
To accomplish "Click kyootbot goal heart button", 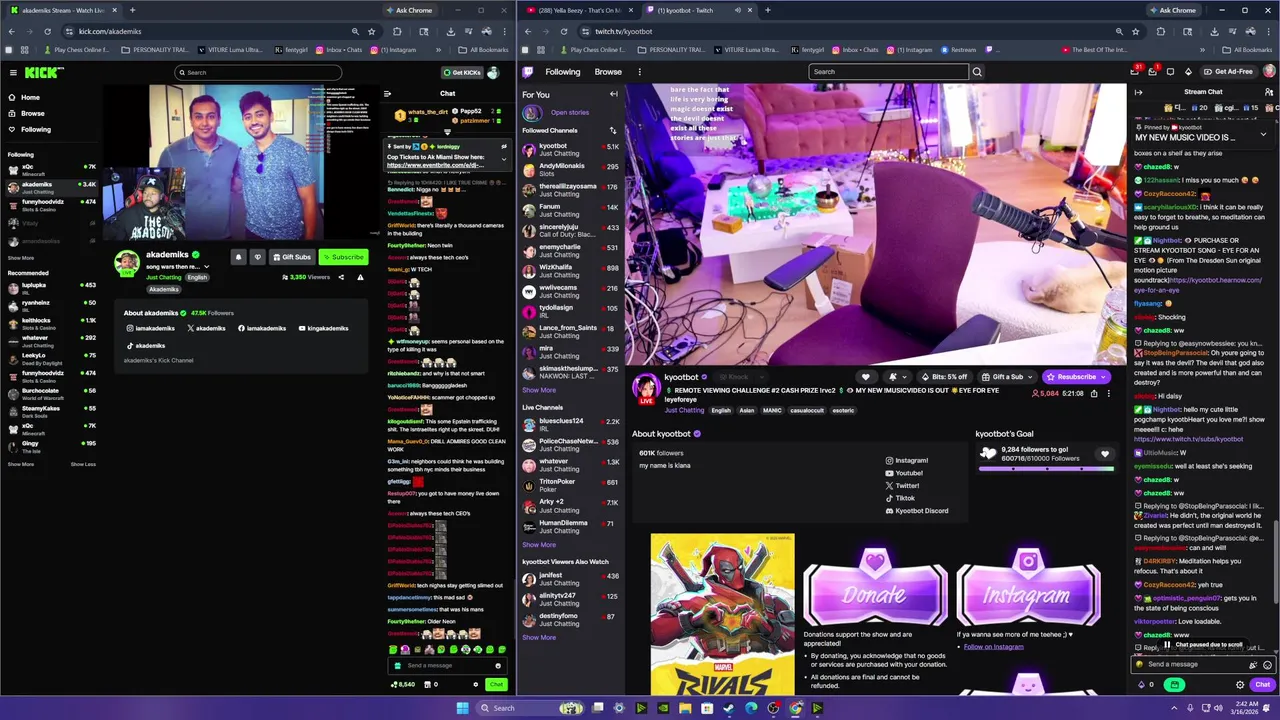I will point(1105,454).
